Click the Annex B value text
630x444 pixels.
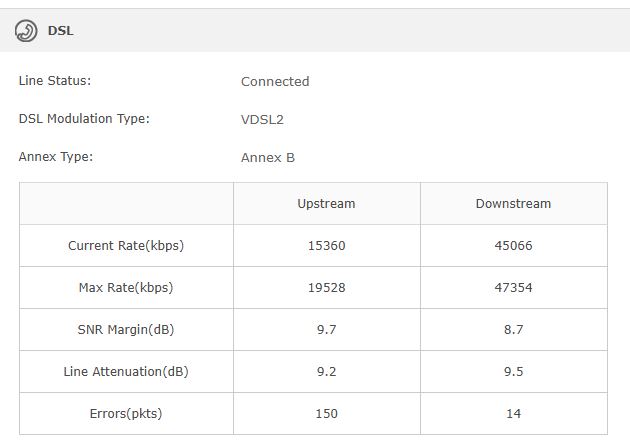tap(268, 158)
